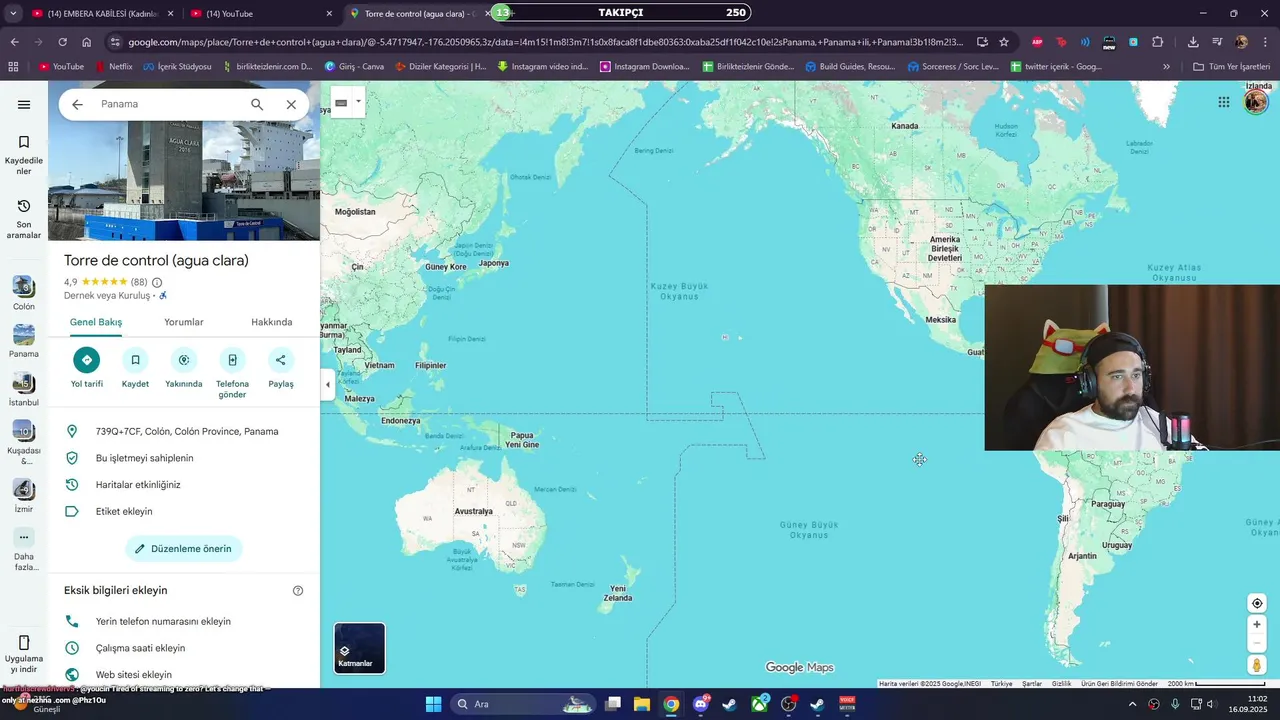Click Yakınında nearby button
This screenshot has width=1280, height=720.
(184, 368)
